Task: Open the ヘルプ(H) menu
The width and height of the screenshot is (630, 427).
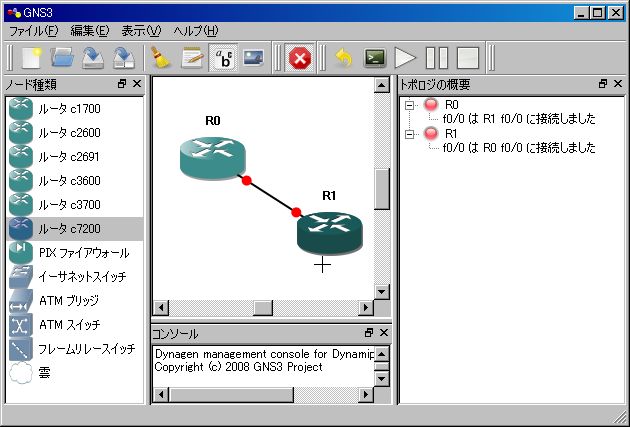Action: [196, 31]
